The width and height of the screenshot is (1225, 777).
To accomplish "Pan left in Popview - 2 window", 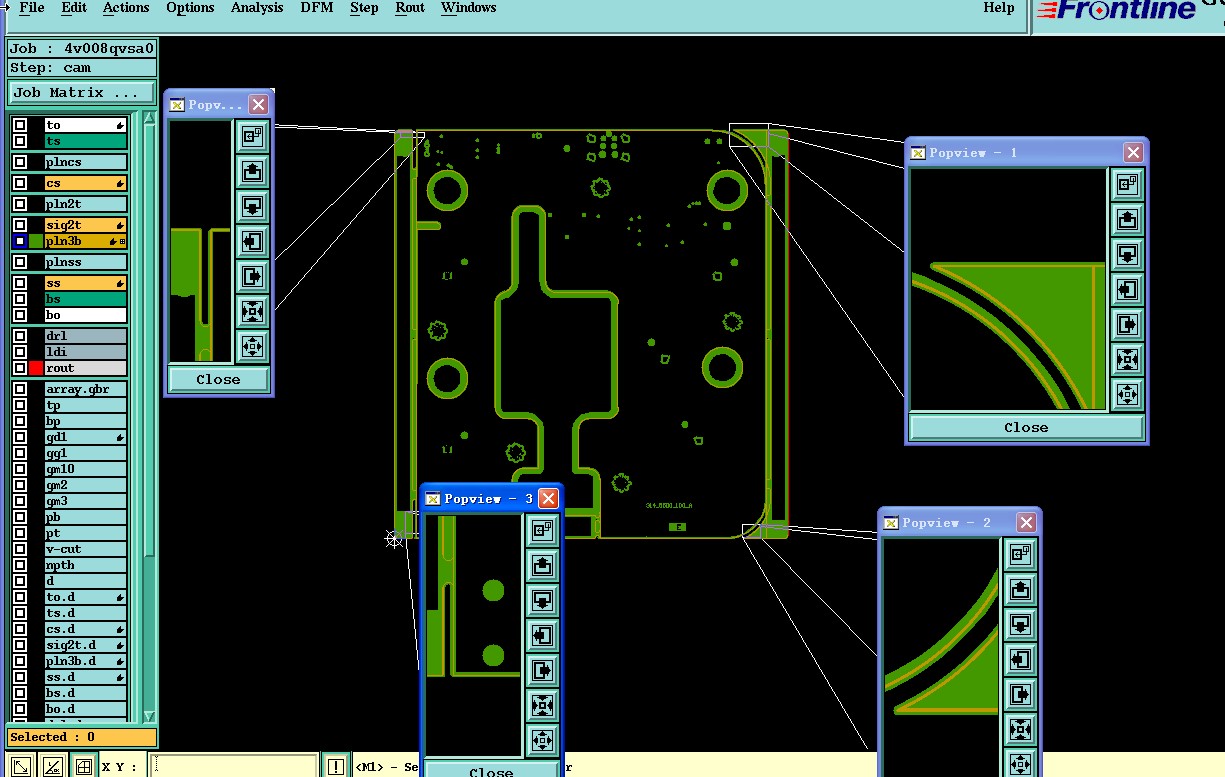I will [x=1020, y=658].
